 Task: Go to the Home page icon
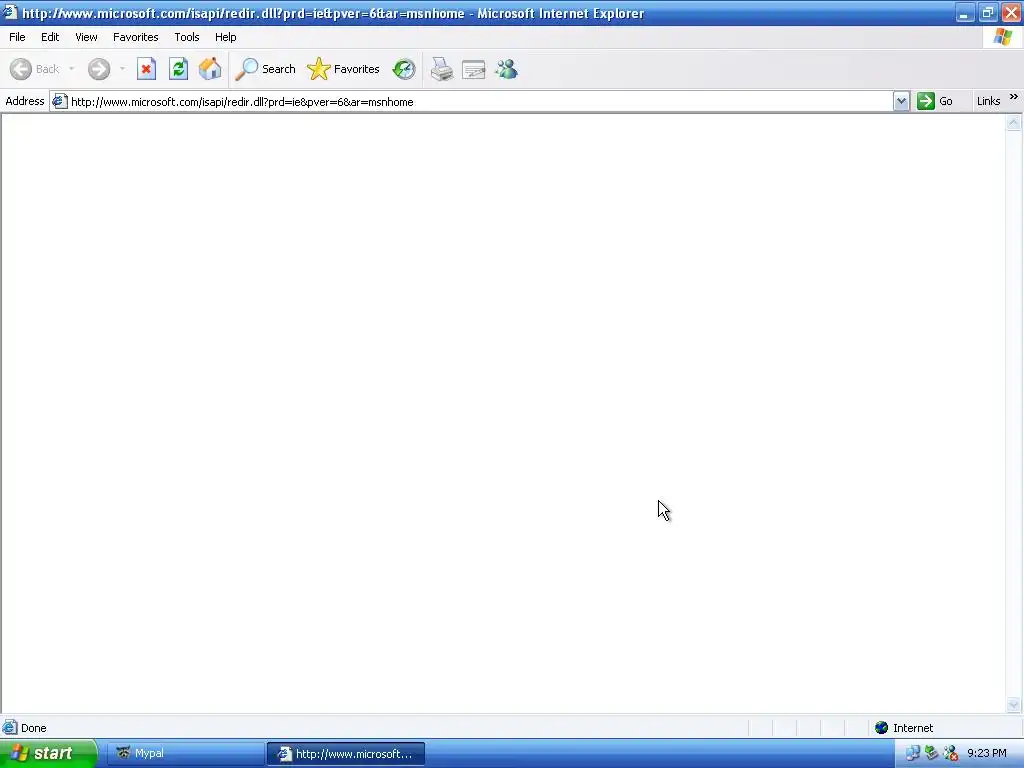(210, 69)
